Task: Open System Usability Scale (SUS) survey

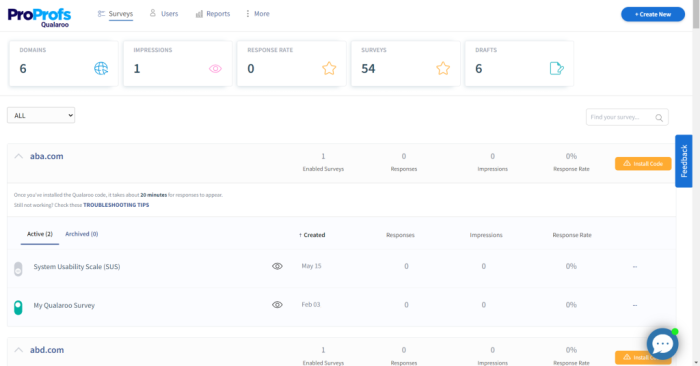Action: 77,266
